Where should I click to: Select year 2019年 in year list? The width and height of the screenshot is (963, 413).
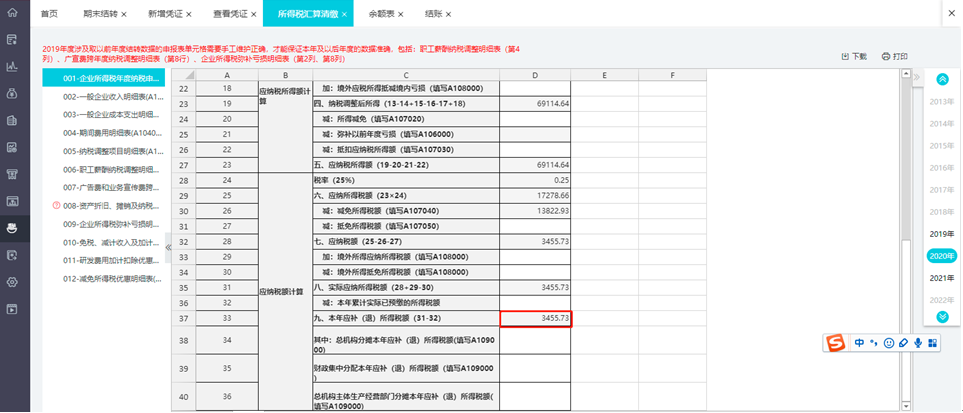tap(942, 234)
